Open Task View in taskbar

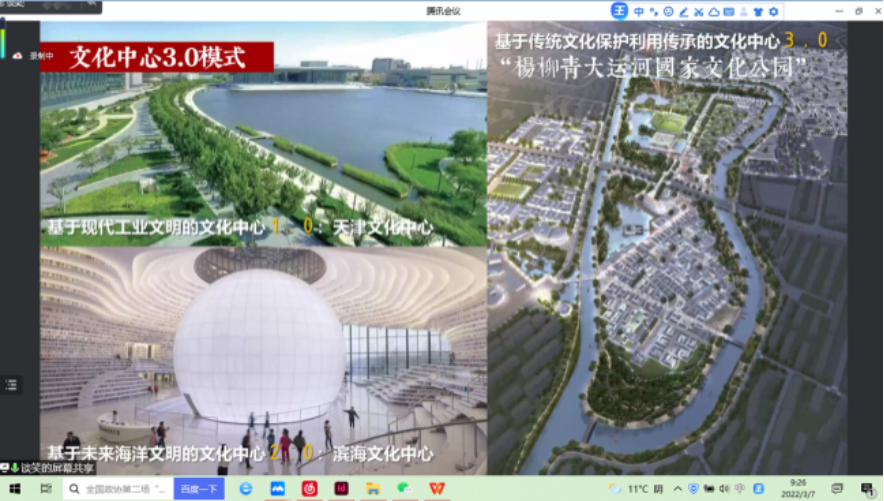point(45,489)
